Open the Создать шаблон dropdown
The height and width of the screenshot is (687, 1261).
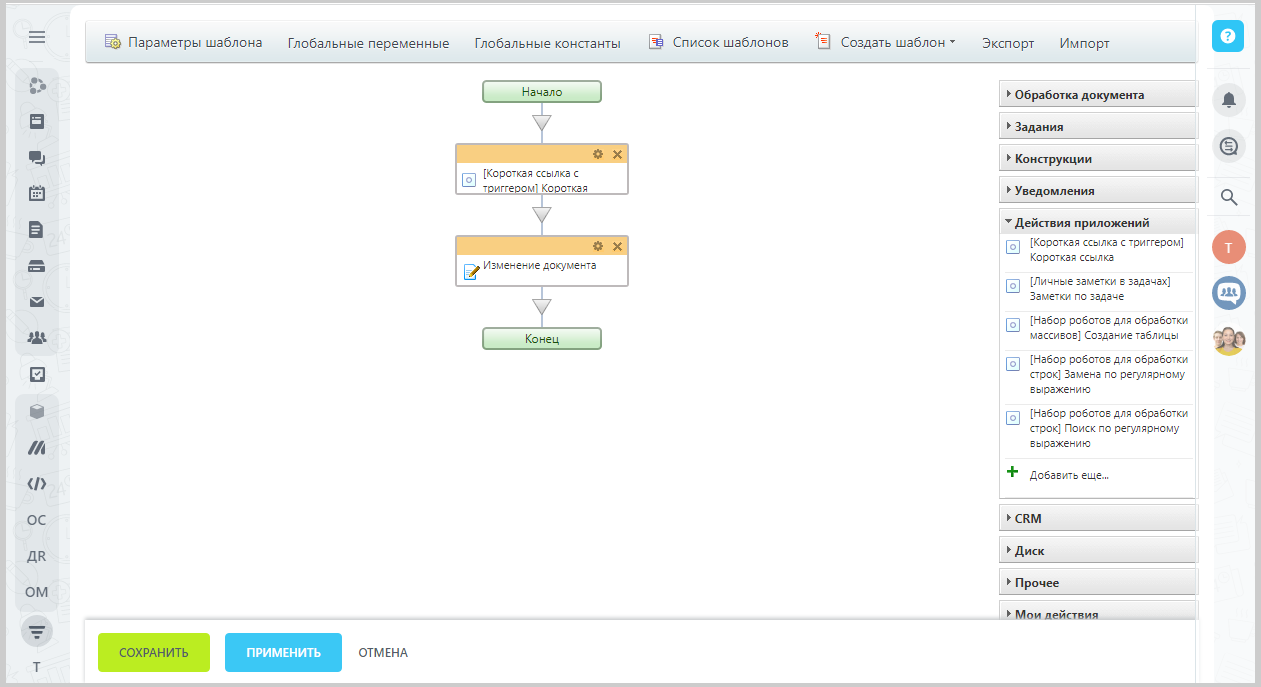click(886, 43)
